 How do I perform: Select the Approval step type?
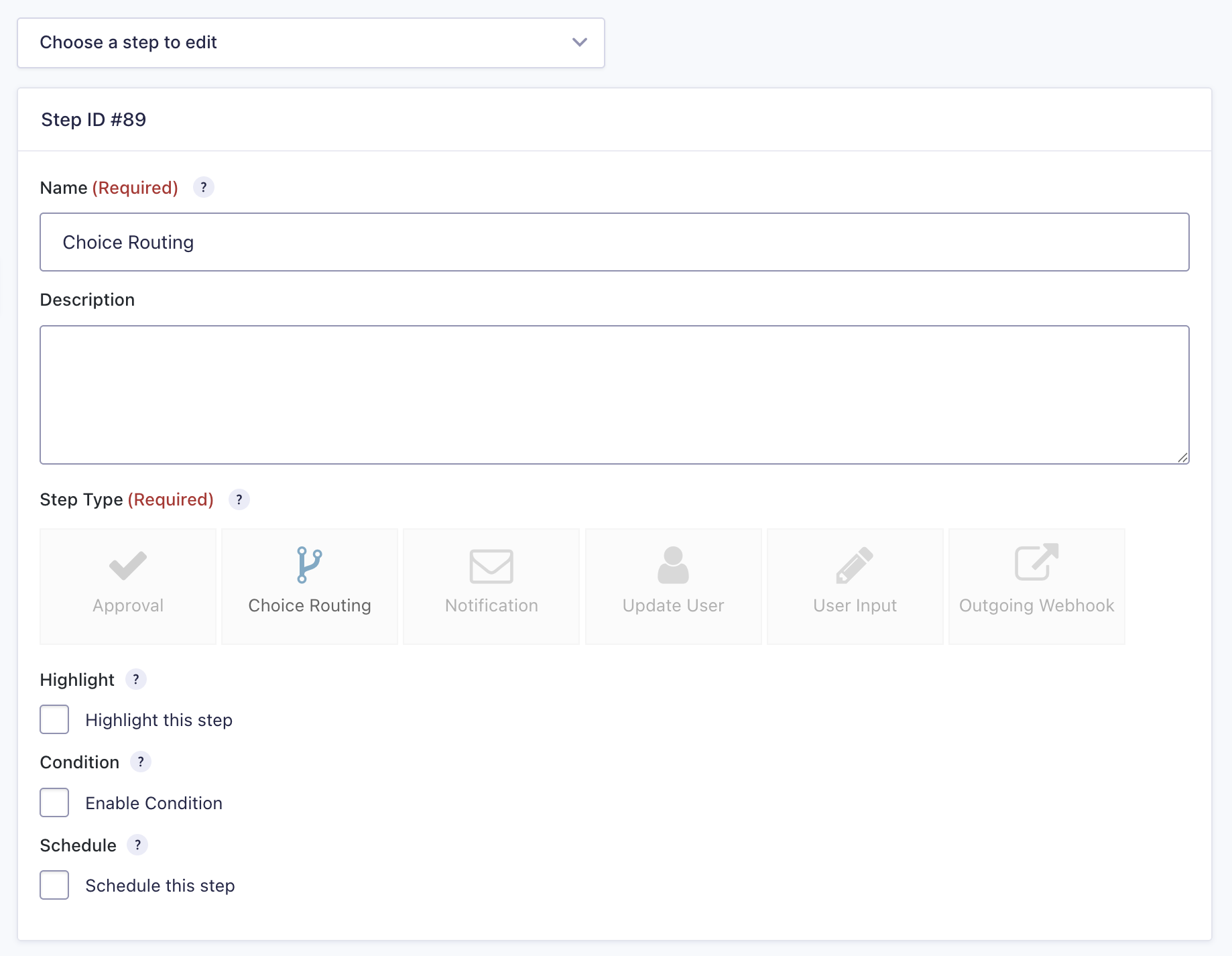(x=128, y=587)
